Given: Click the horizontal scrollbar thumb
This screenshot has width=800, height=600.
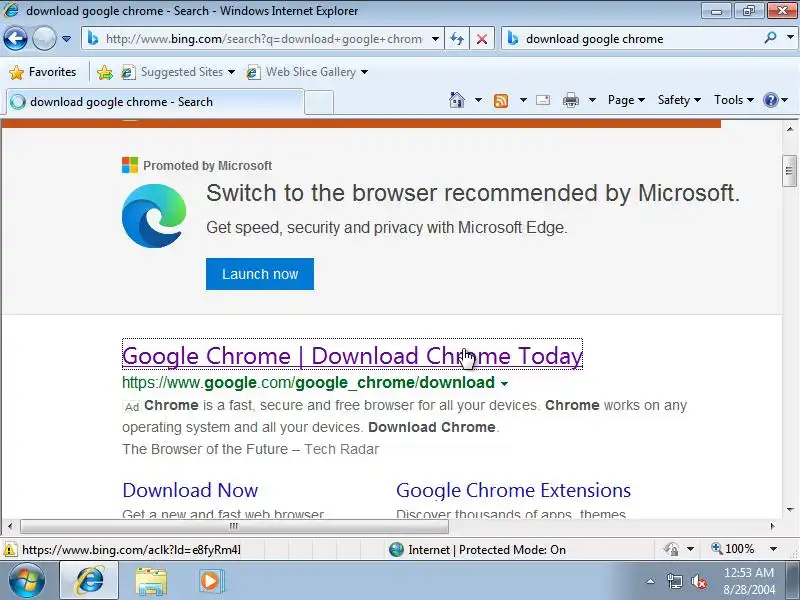Looking at the screenshot, I should point(234,526).
